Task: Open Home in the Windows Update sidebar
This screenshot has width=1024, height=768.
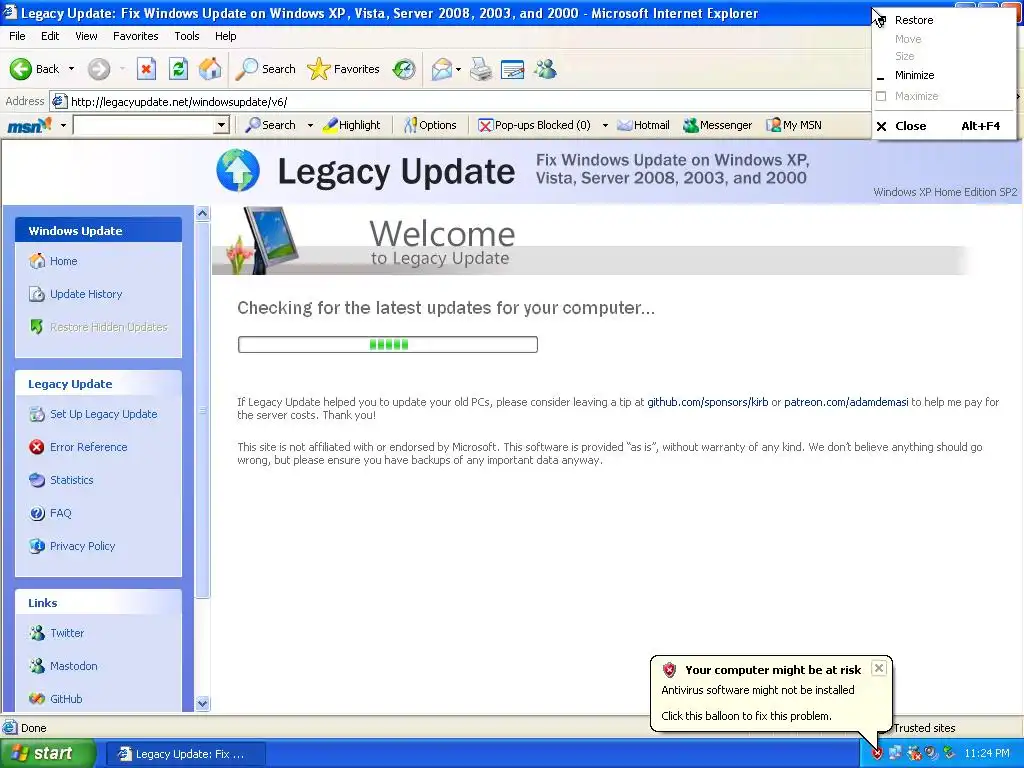Action: [53, 261]
